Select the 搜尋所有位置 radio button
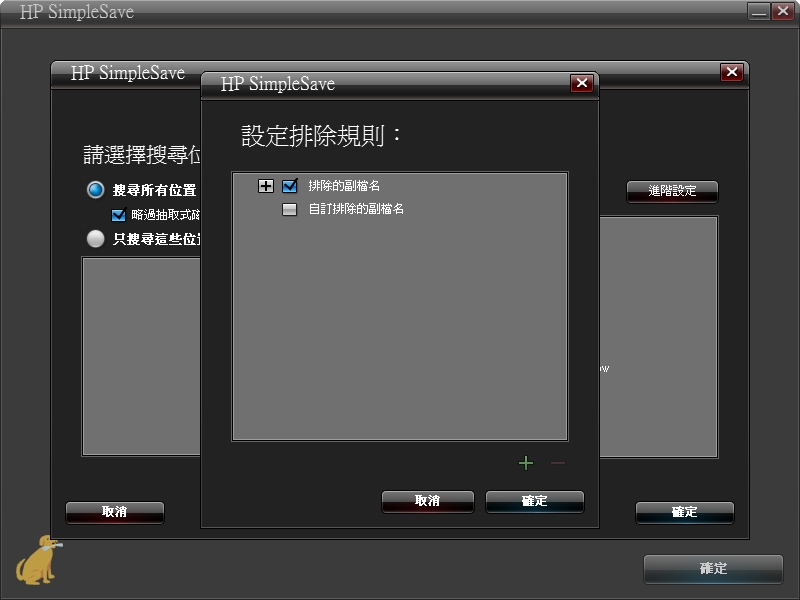 click(95, 190)
